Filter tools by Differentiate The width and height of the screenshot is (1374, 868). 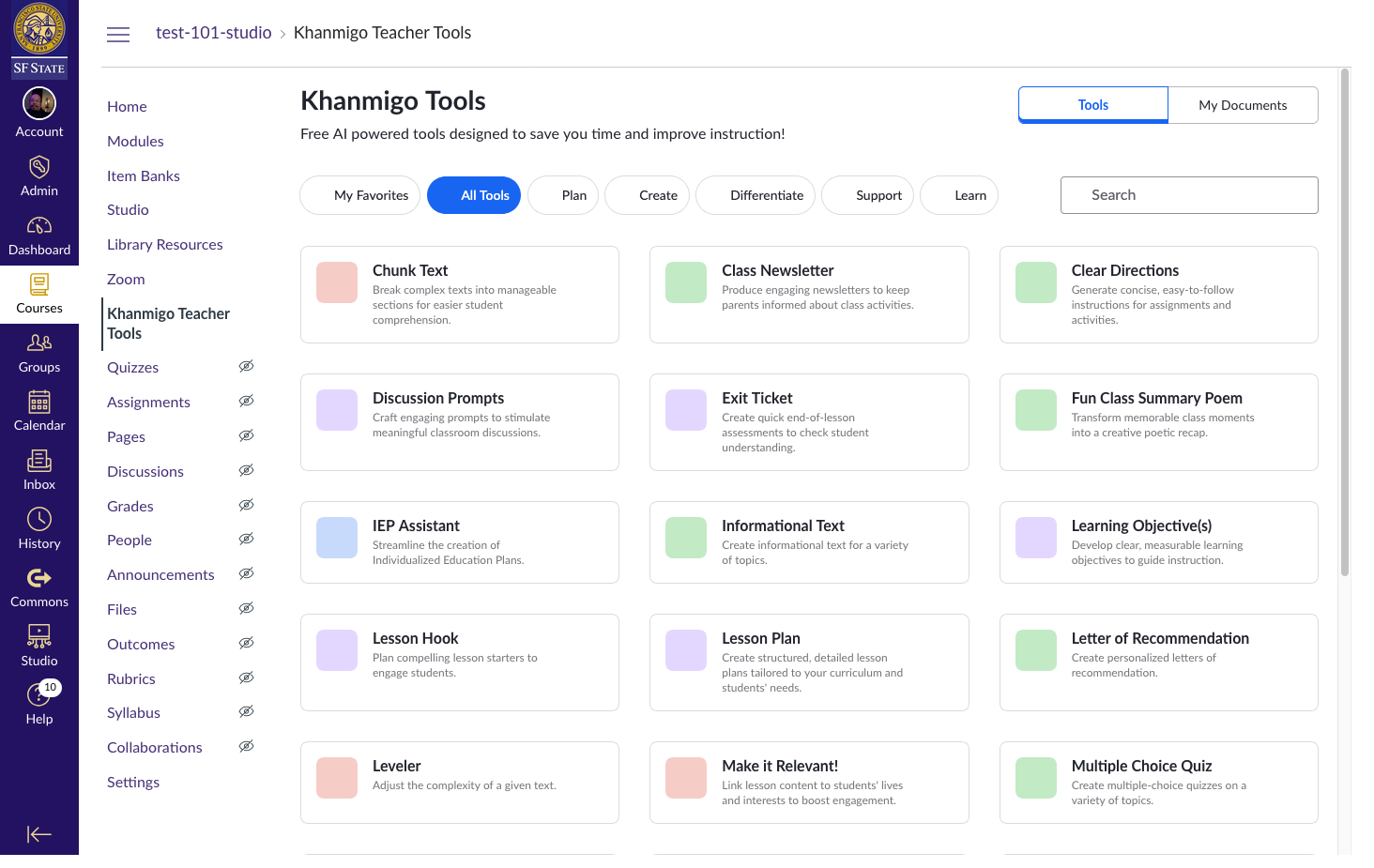coord(756,195)
